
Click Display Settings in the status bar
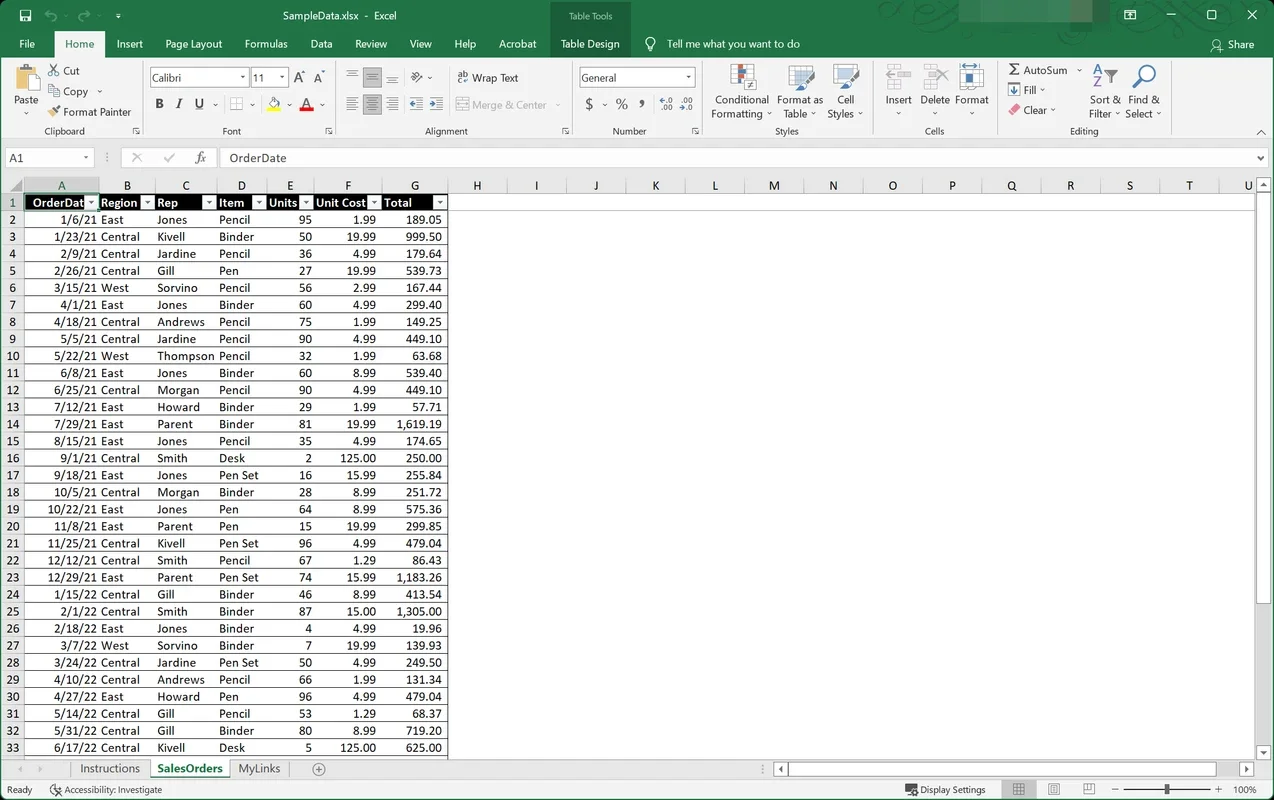[946, 789]
